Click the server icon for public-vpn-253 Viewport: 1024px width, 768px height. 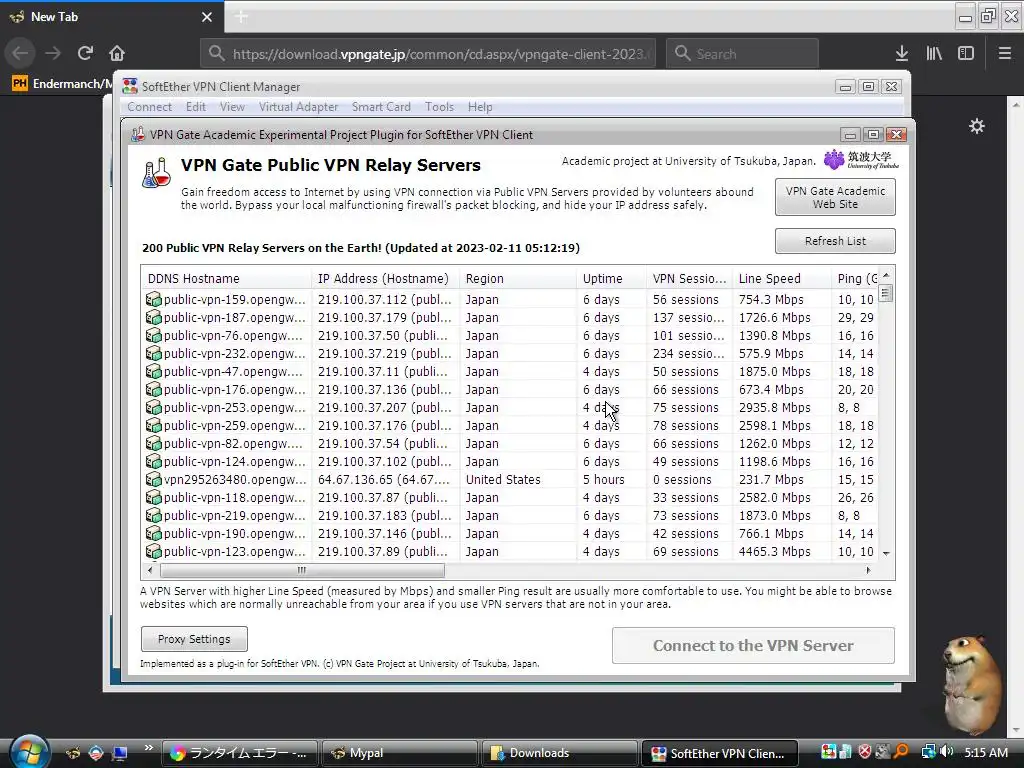153,408
